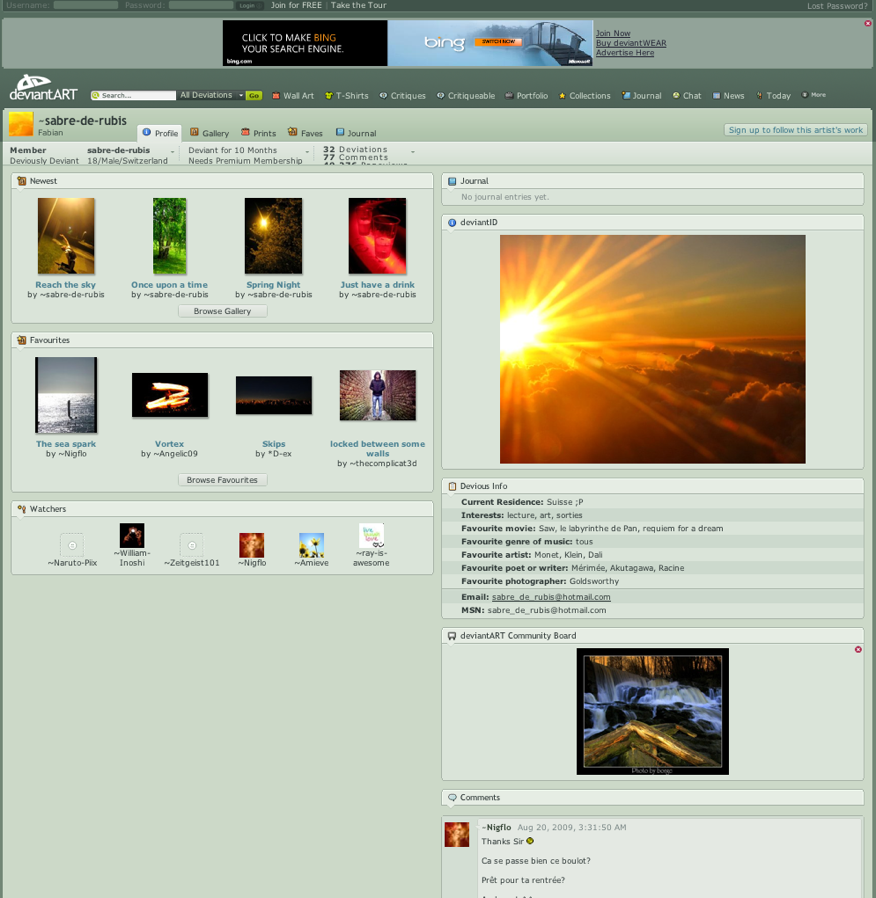Click the green Go search button
Screen dimensions: 876x898
[x=254, y=96]
